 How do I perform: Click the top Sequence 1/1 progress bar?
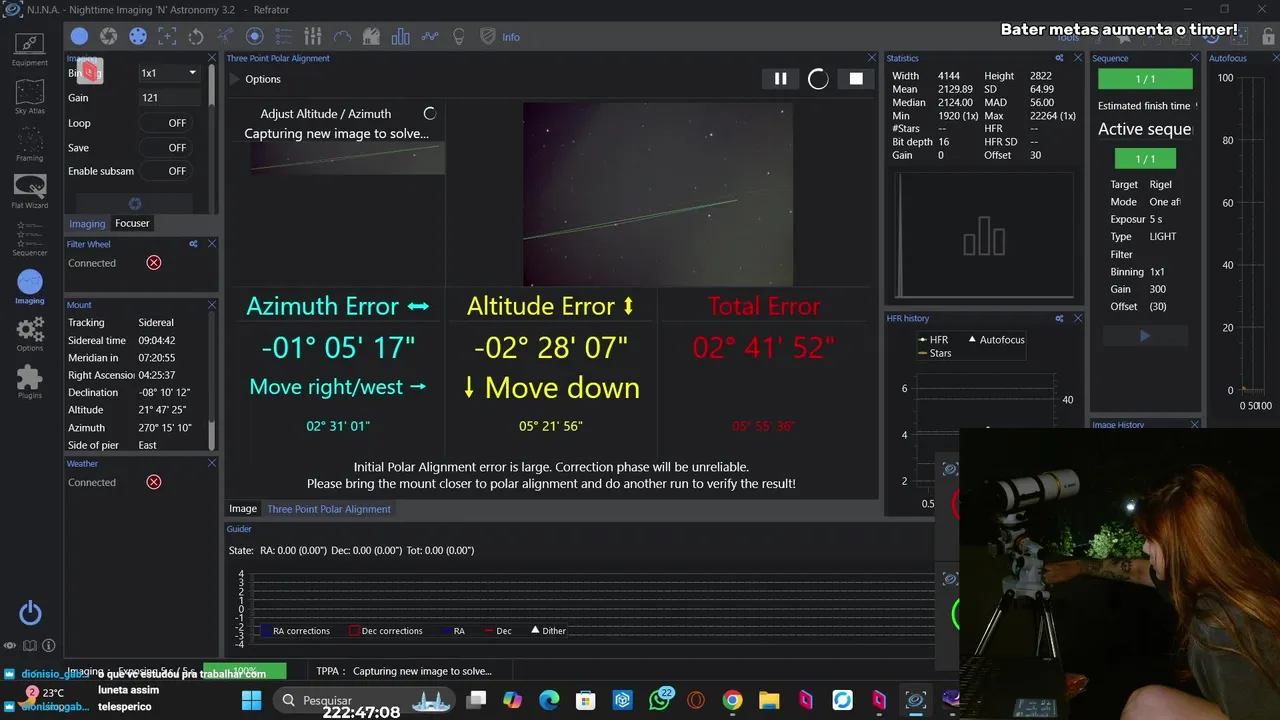[1145, 79]
